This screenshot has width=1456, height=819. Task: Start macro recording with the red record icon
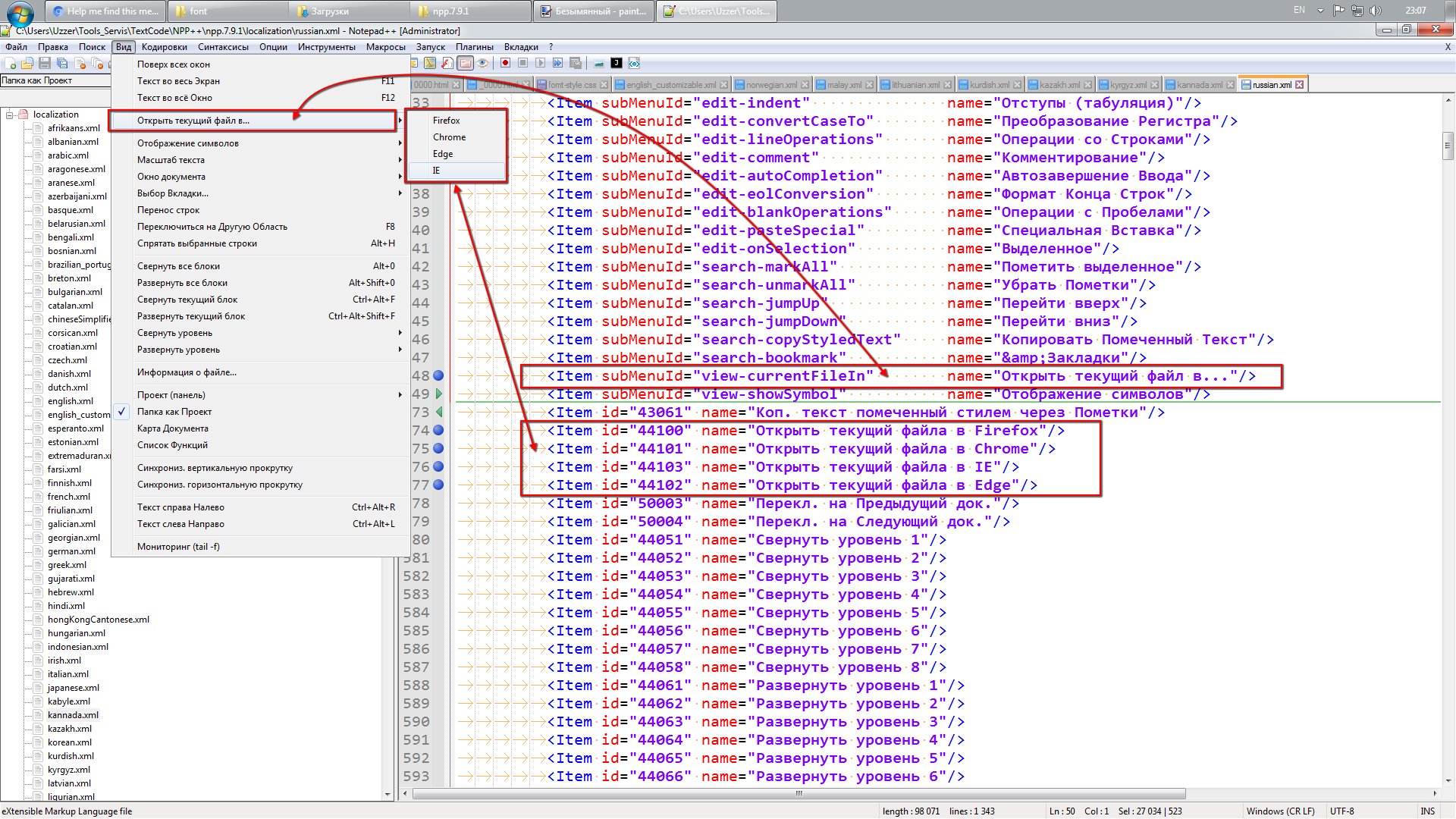[x=505, y=63]
